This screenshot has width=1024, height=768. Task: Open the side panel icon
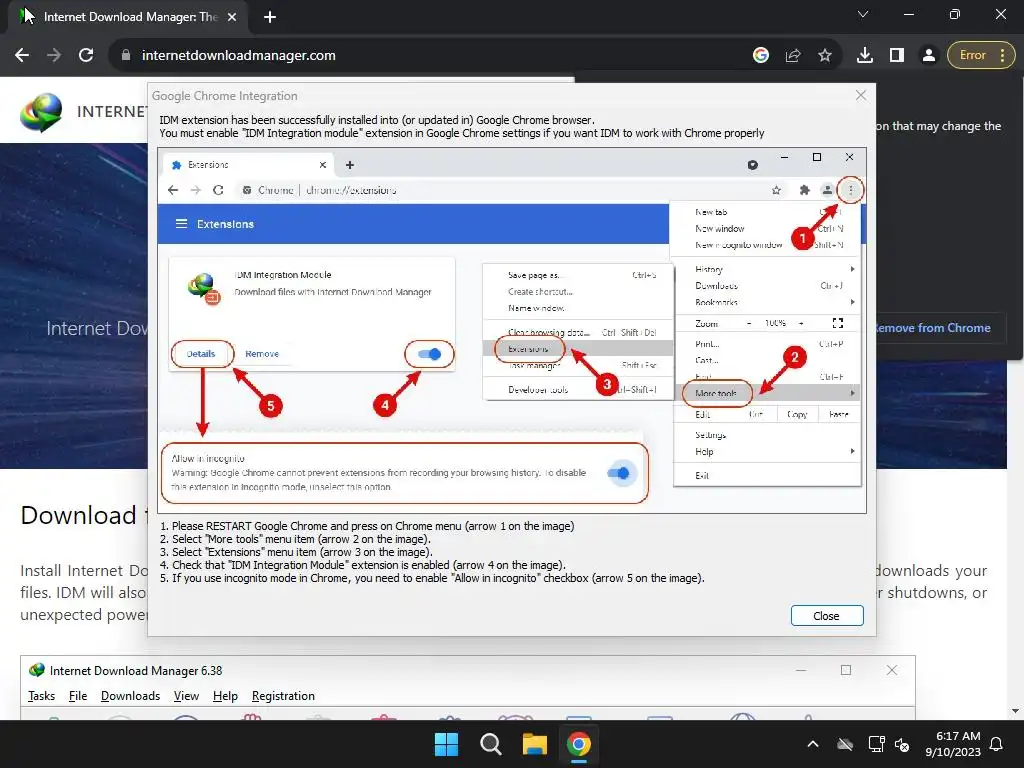[897, 56]
